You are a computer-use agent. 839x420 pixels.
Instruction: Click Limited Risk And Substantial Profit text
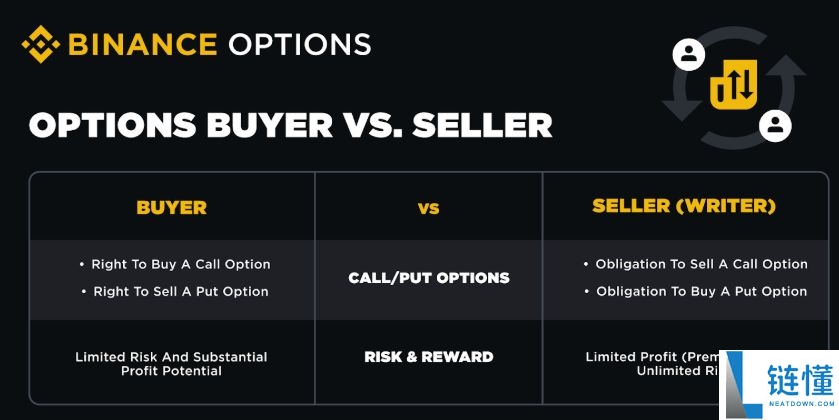(171, 364)
